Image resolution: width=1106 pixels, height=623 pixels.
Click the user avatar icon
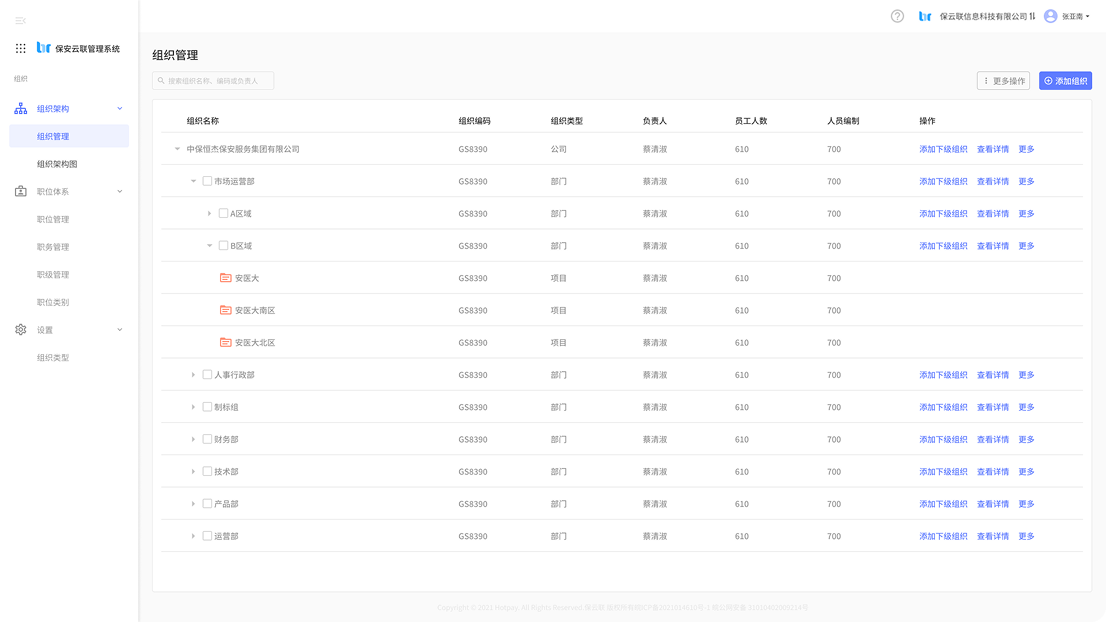click(1050, 16)
